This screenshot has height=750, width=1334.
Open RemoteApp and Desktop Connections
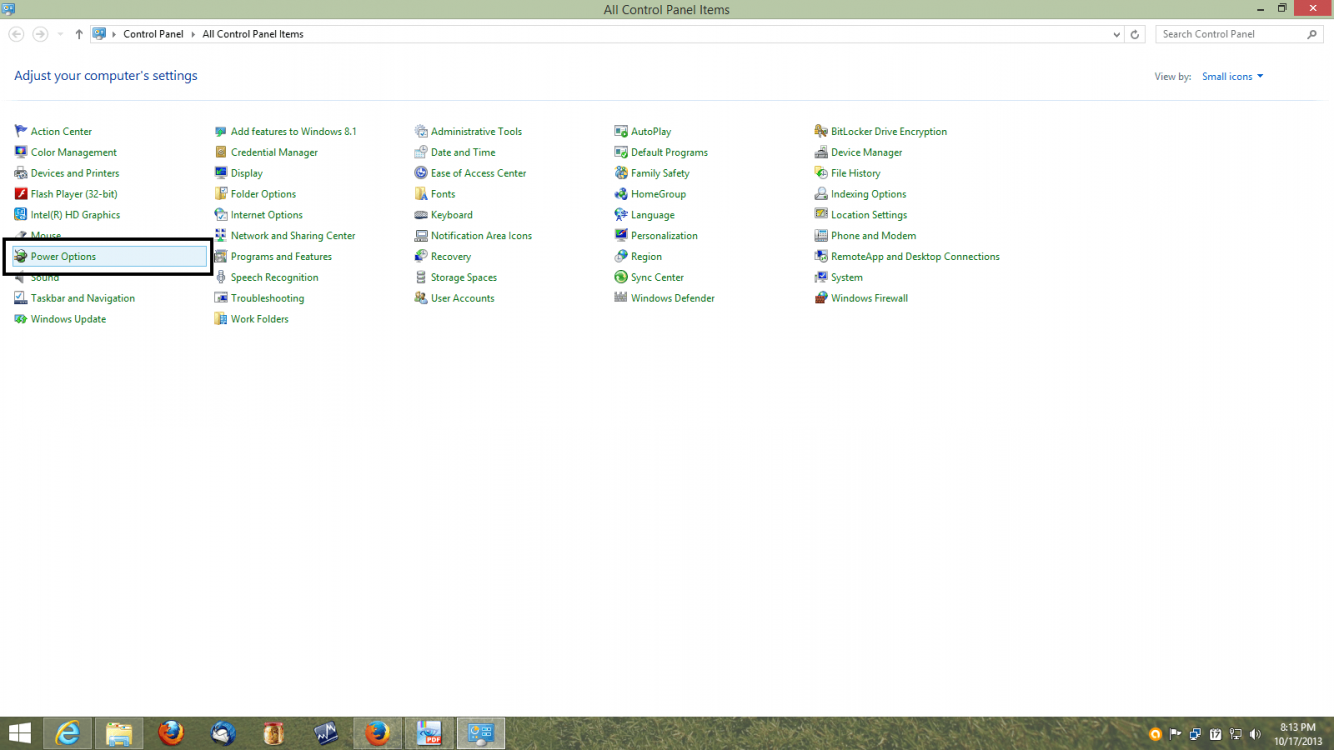tap(915, 257)
